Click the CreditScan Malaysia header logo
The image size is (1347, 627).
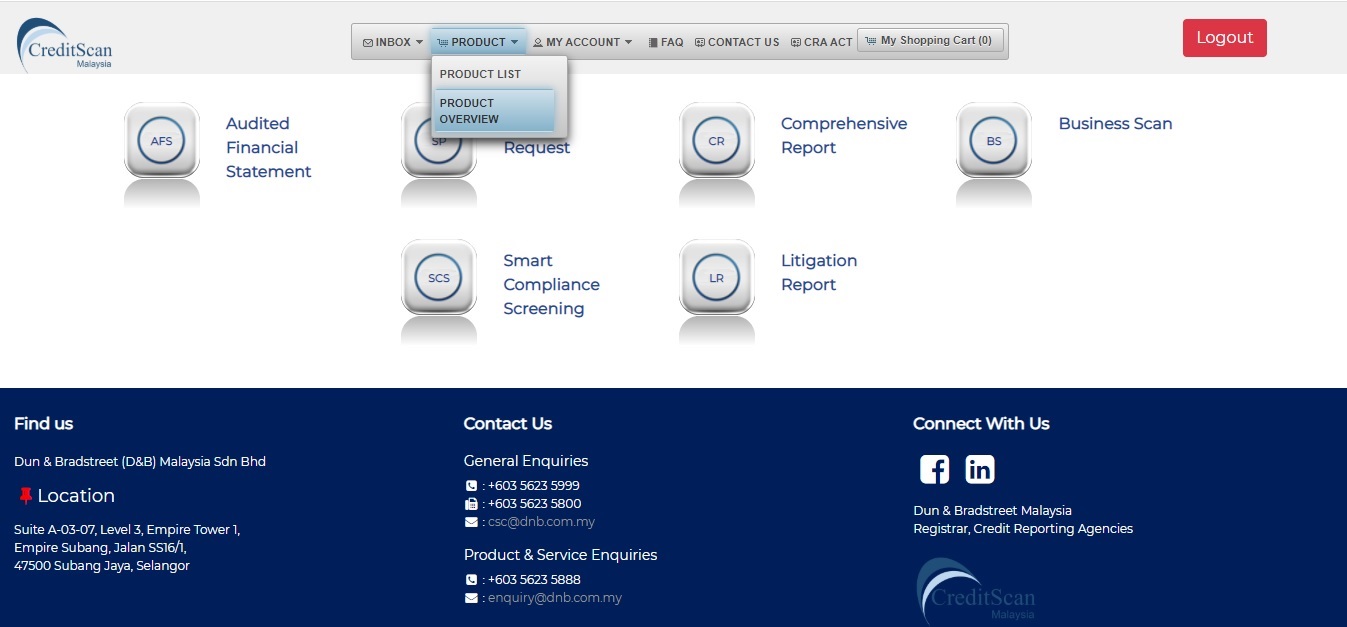65,45
